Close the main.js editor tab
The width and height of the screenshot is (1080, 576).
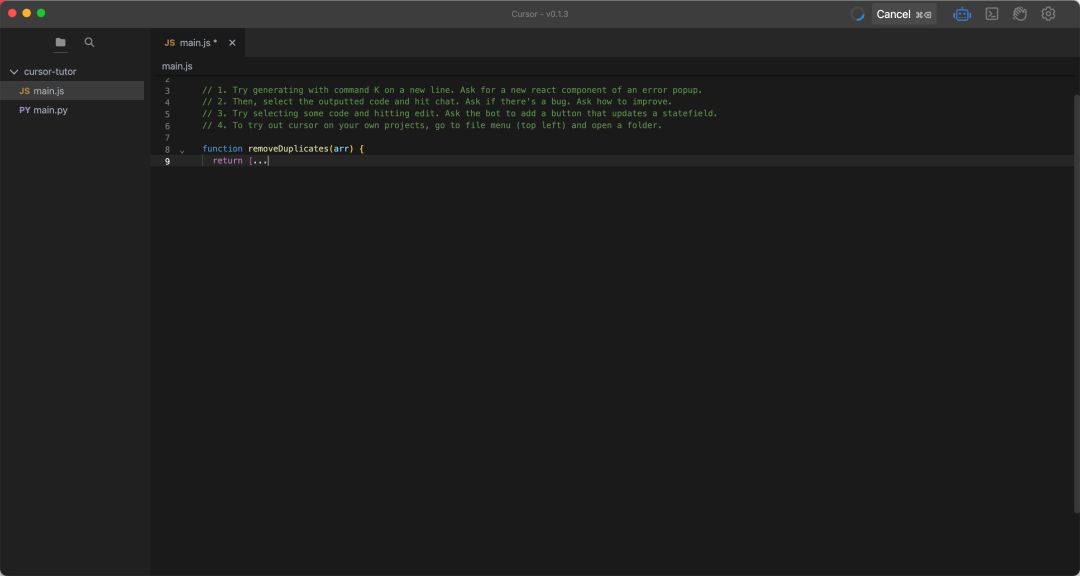tap(233, 43)
